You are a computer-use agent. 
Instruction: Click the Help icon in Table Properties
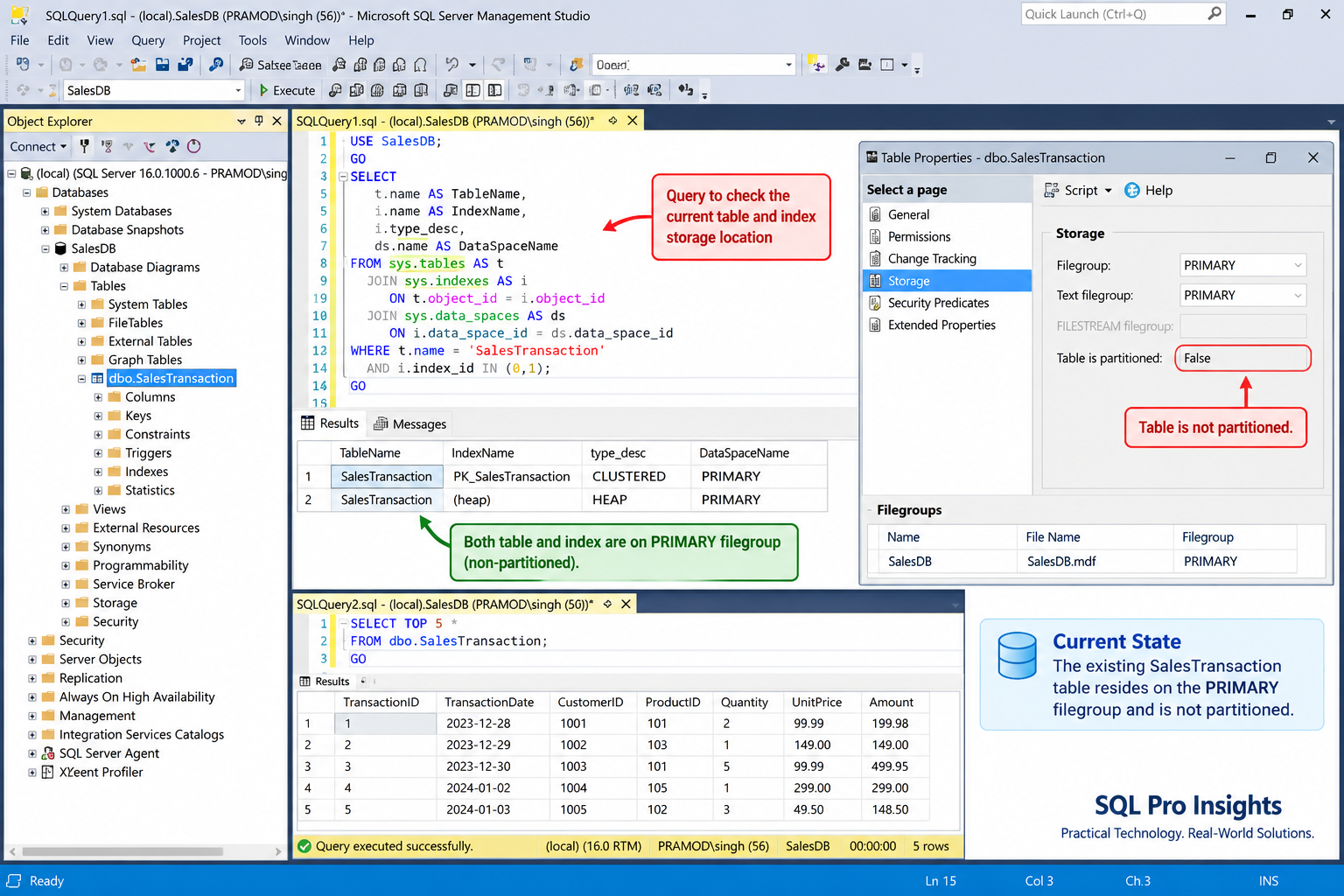tap(1131, 191)
